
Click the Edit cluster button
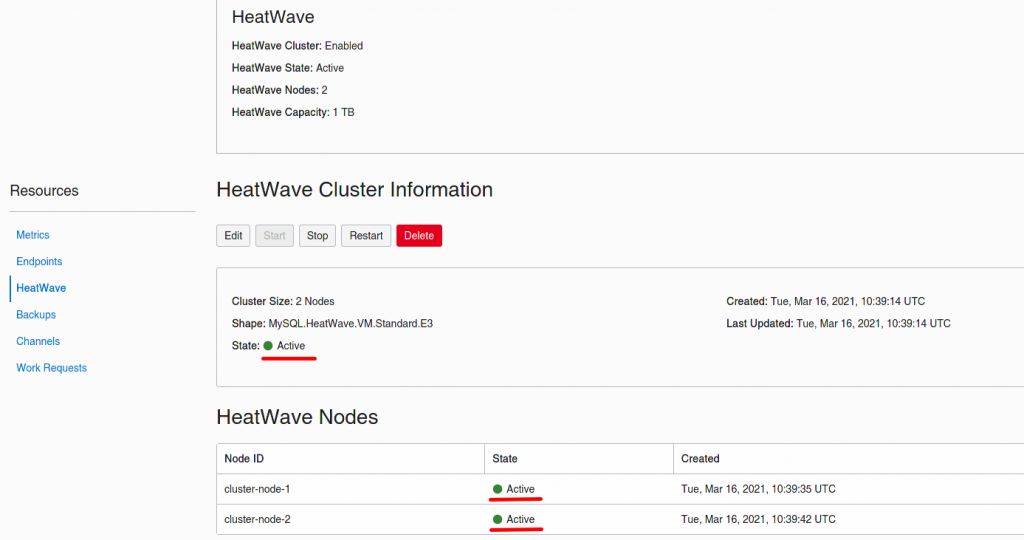point(233,236)
